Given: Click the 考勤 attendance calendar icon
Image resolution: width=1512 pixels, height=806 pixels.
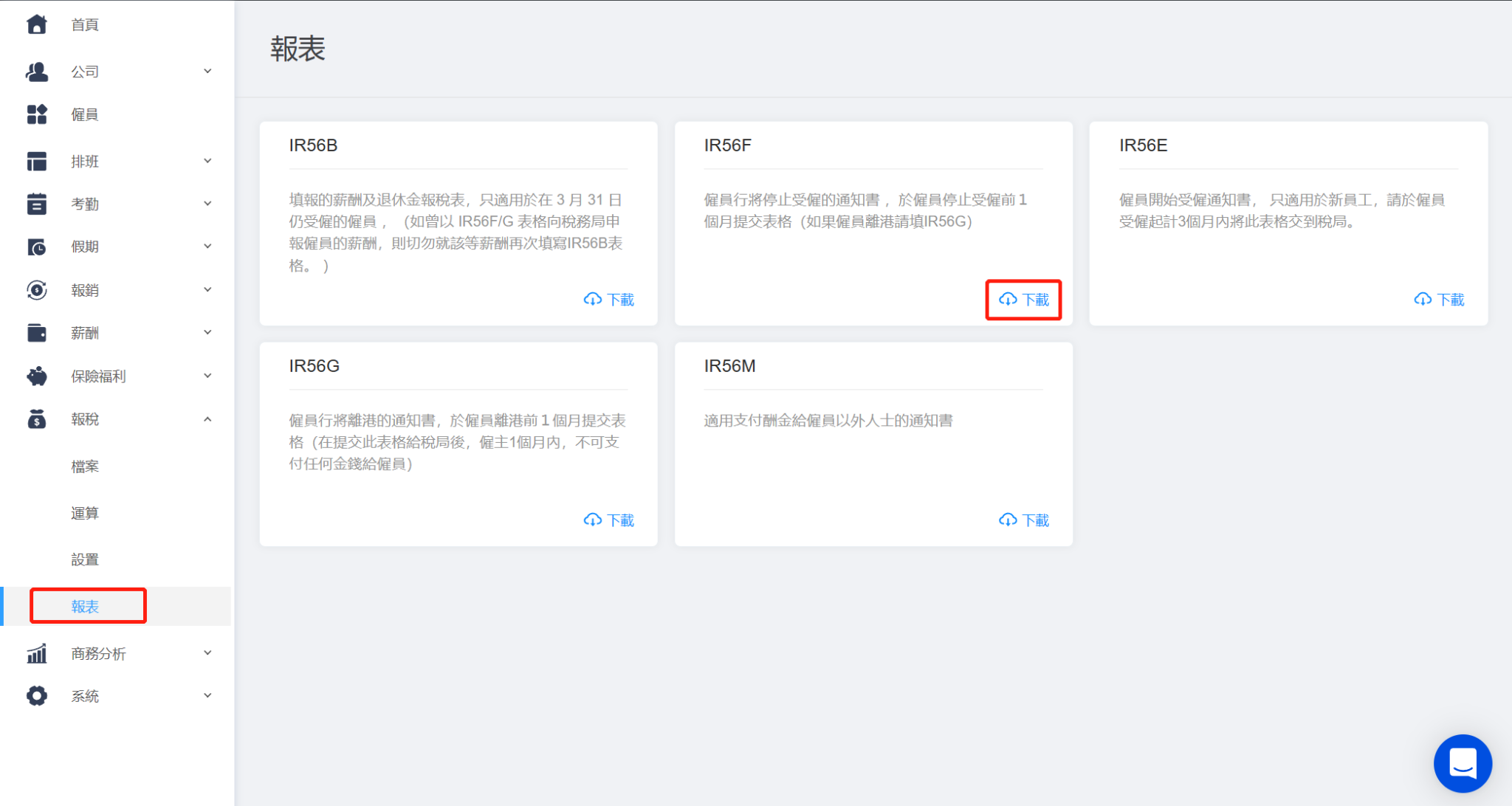Looking at the screenshot, I should click(x=36, y=204).
